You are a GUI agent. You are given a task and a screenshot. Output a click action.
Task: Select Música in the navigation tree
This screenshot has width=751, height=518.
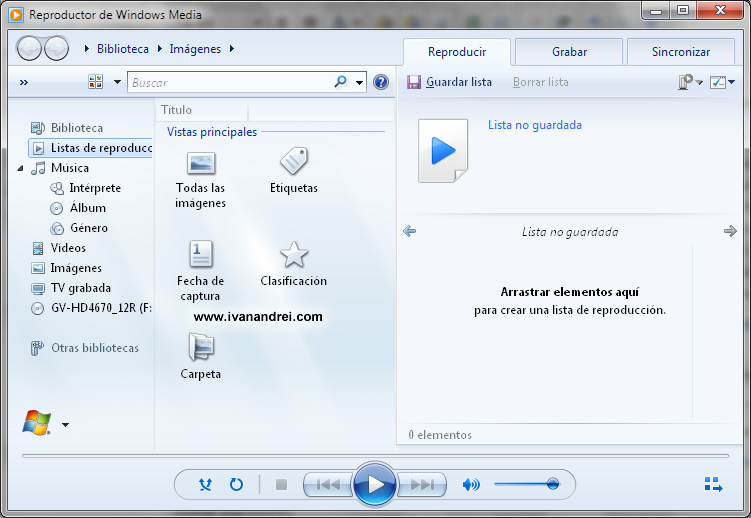(x=60, y=168)
